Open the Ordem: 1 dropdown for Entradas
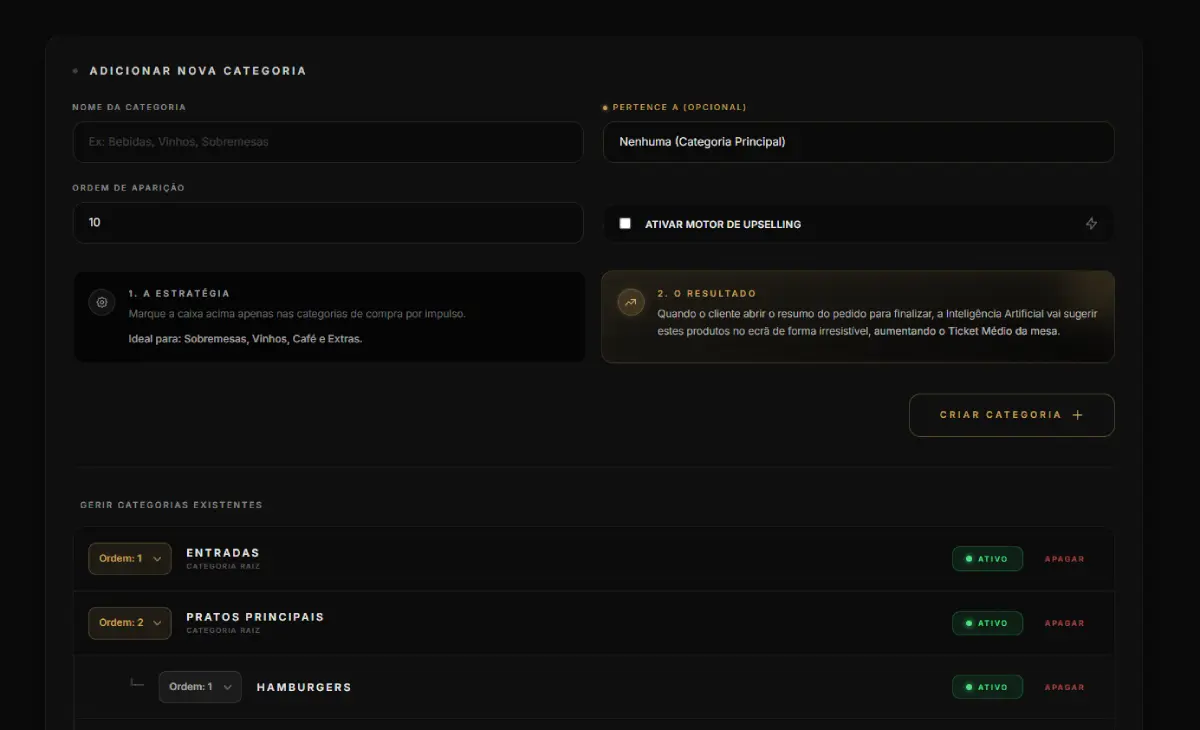The height and width of the screenshot is (730, 1200). click(130, 558)
